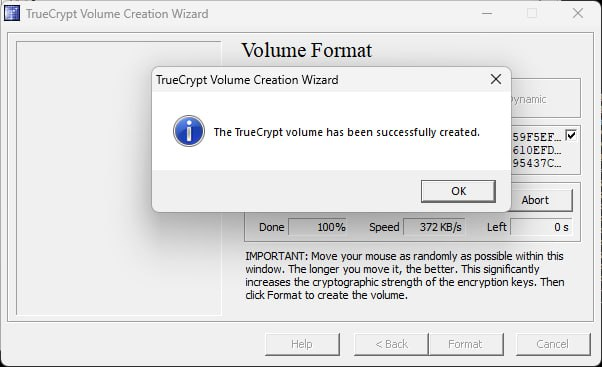
Task: Click the Volume Format heading
Action: point(306,50)
